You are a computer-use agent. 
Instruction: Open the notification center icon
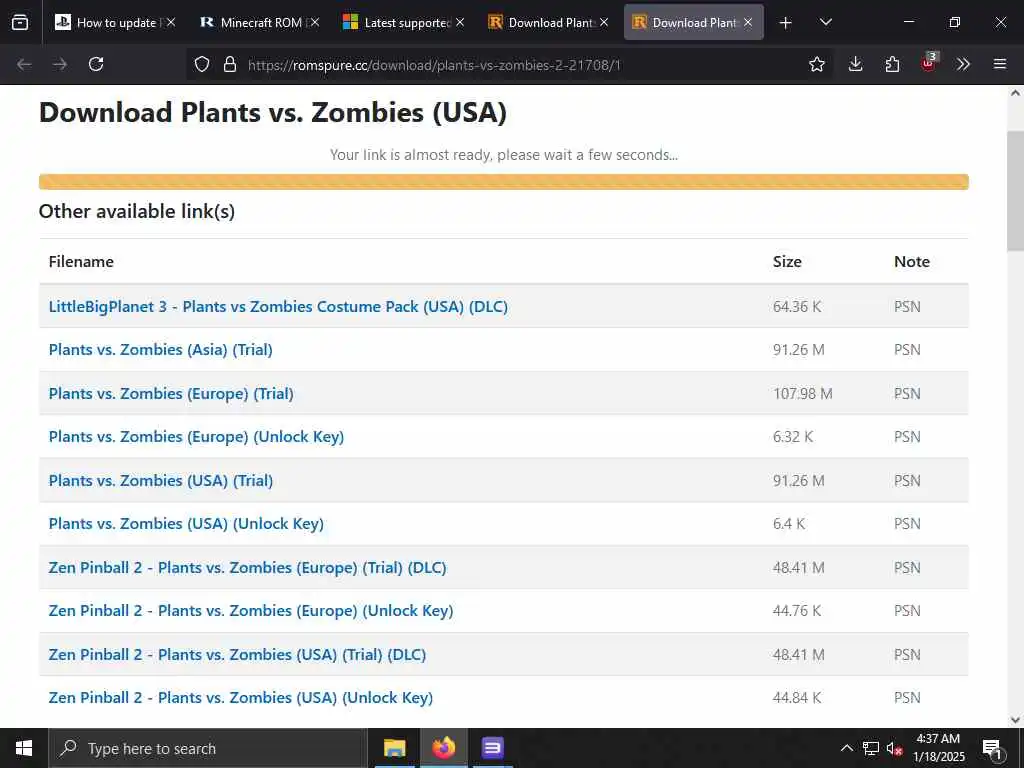pyautogui.click(x=992, y=748)
